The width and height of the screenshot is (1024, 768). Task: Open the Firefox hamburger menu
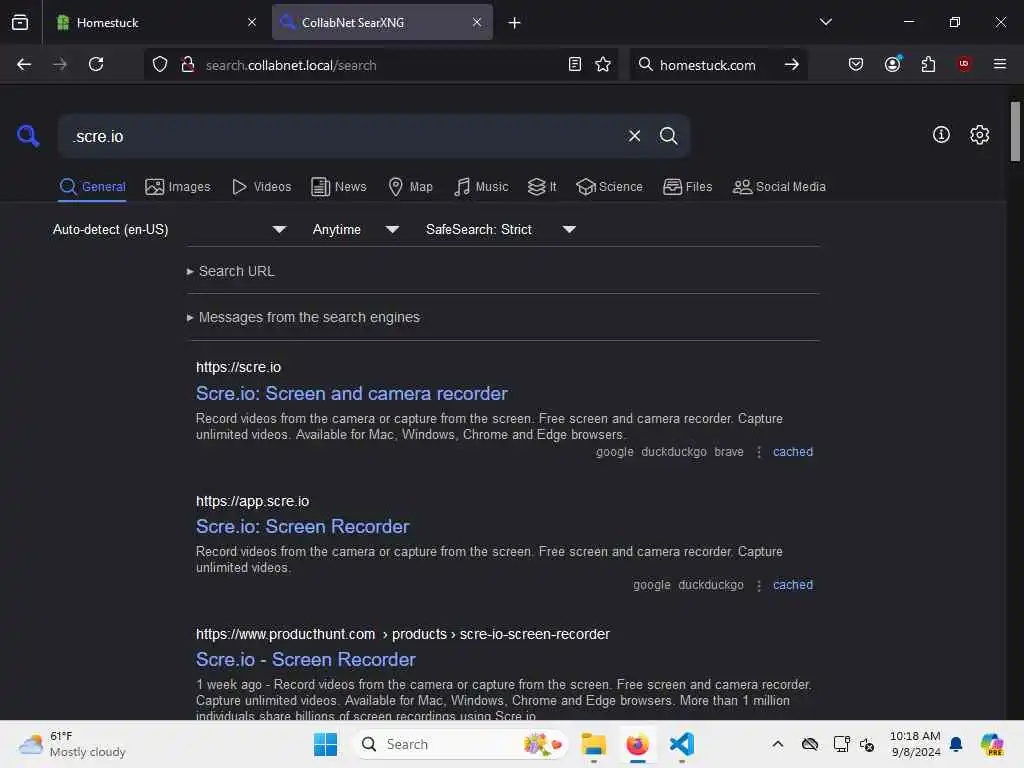[x=999, y=64]
